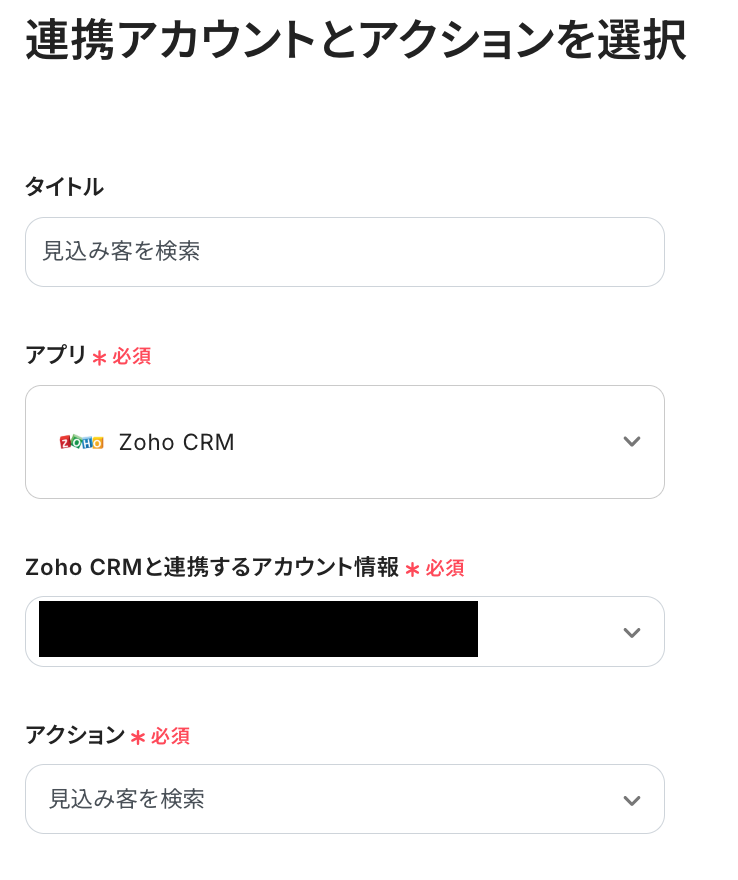Expand the アプリ dropdown chevron
Screen dimensions: 738x880
(x=631, y=442)
